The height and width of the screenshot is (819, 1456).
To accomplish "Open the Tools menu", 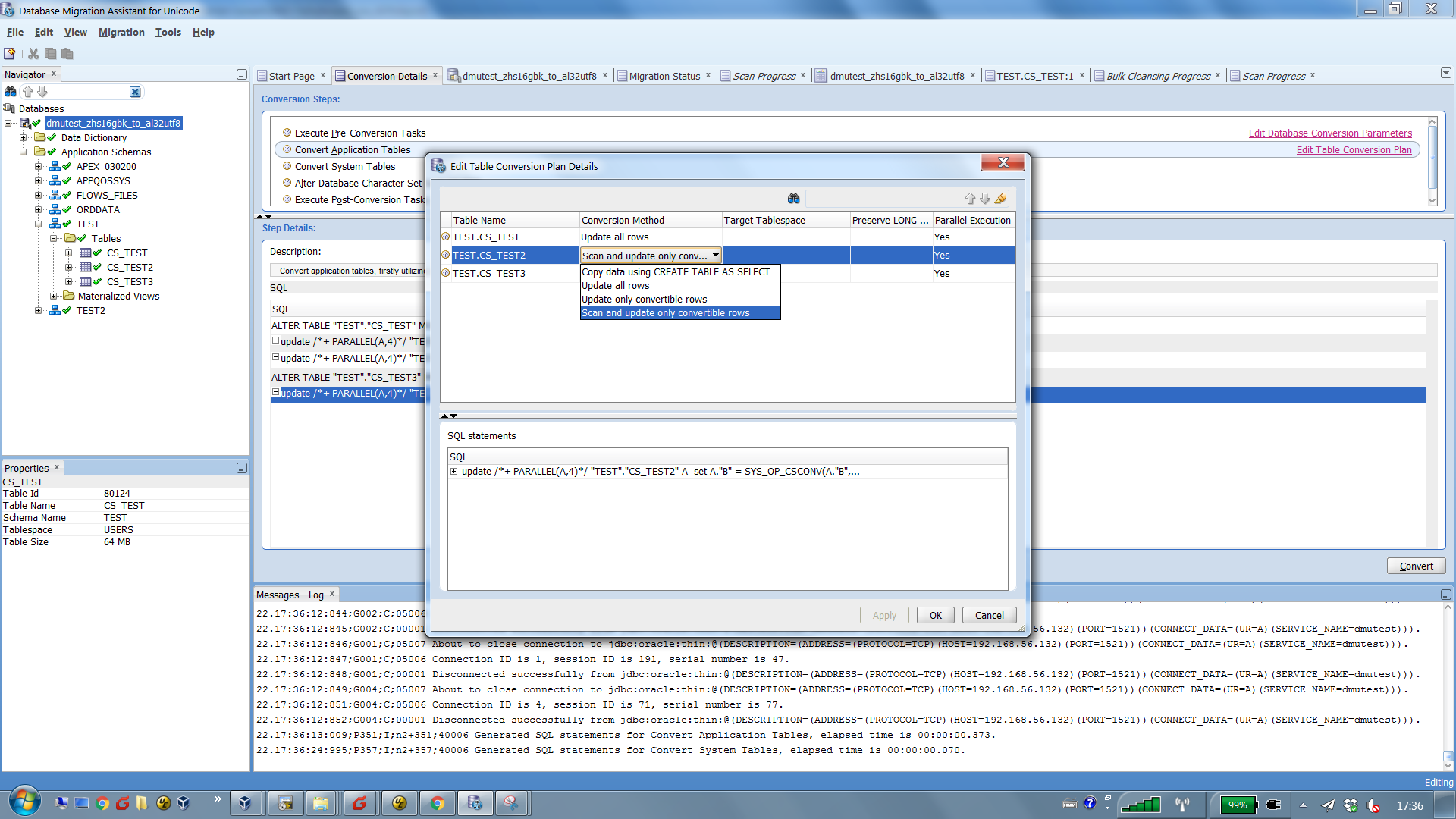I will (168, 32).
